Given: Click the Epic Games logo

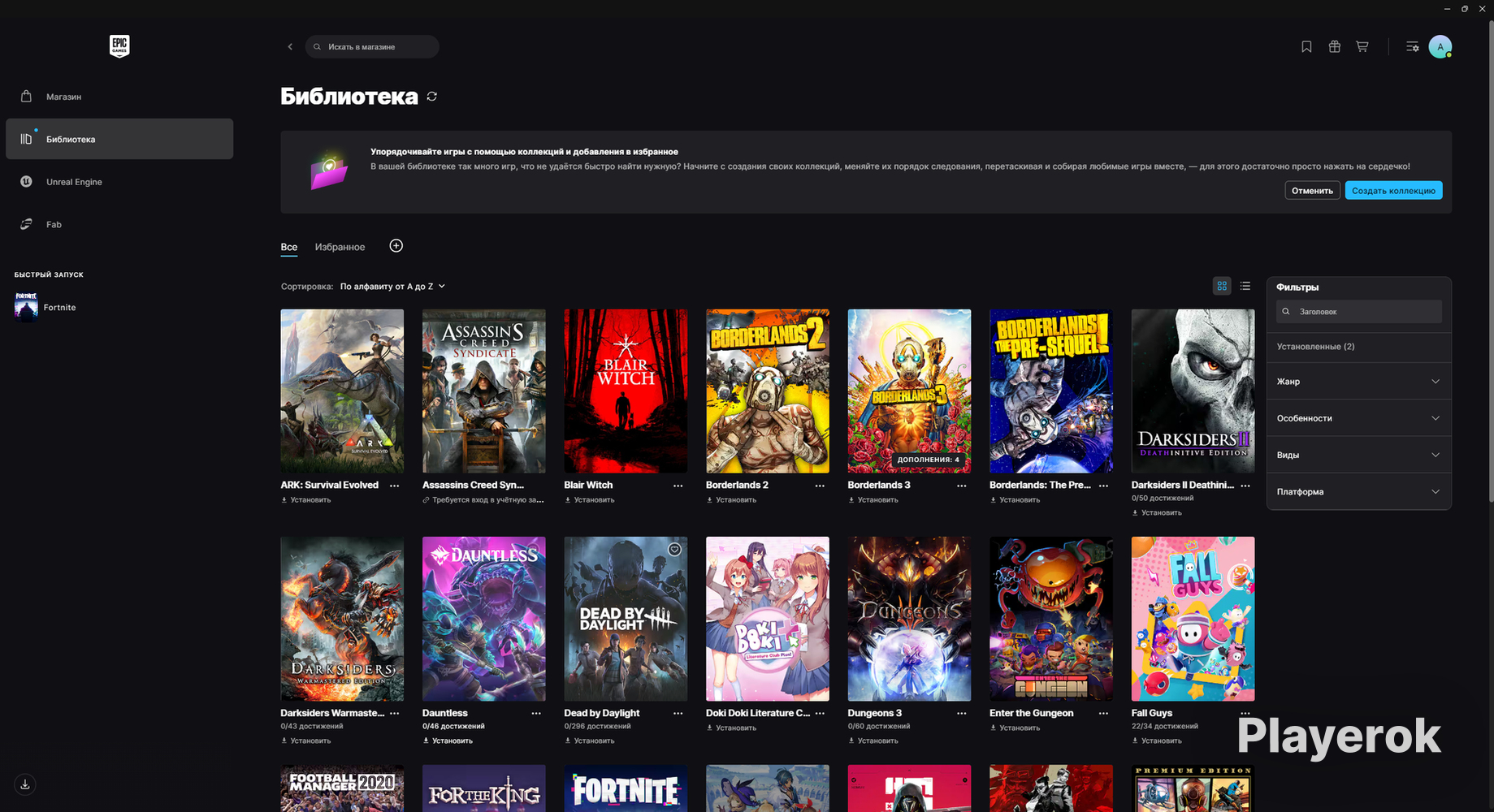Looking at the screenshot, I should pos(119,46).
